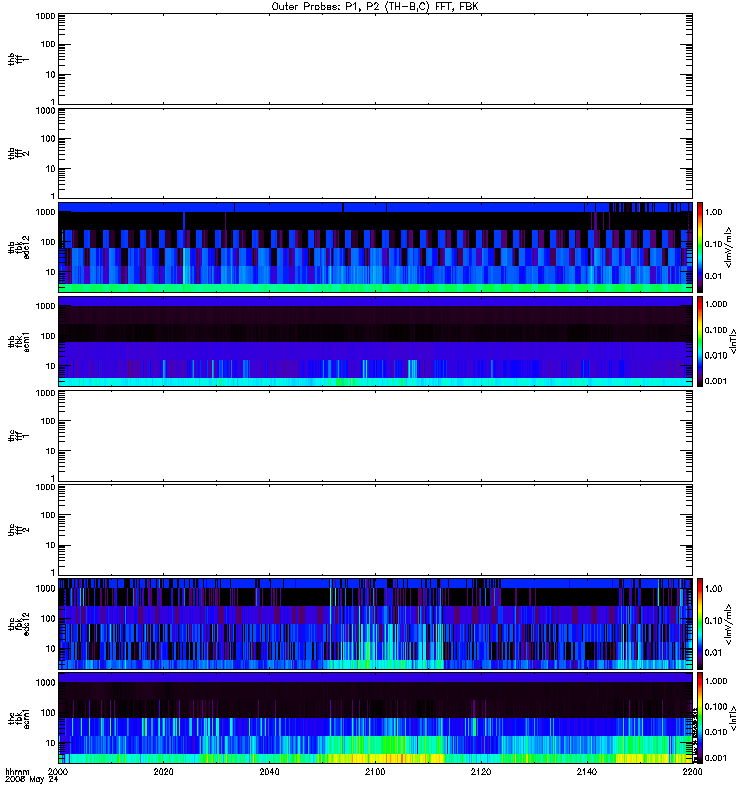The height and width of the screenshot is (800, 750).
Task: Click the empty thb fft 2 plot panel
Action: click(375, 153)
